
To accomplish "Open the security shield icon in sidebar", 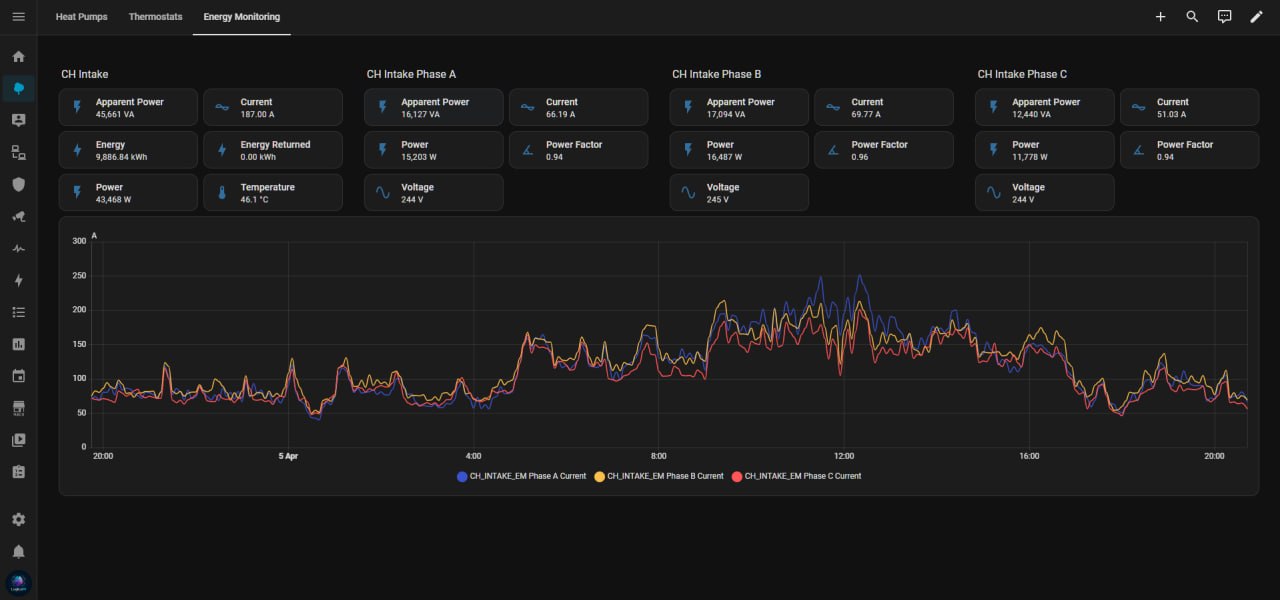I will pyautogui.click(x=18, y=184).
